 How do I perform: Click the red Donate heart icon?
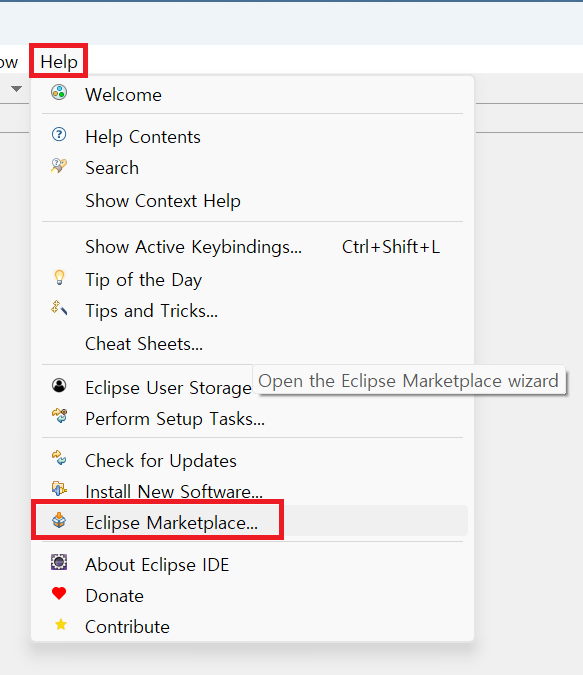(x=59, y=594)
